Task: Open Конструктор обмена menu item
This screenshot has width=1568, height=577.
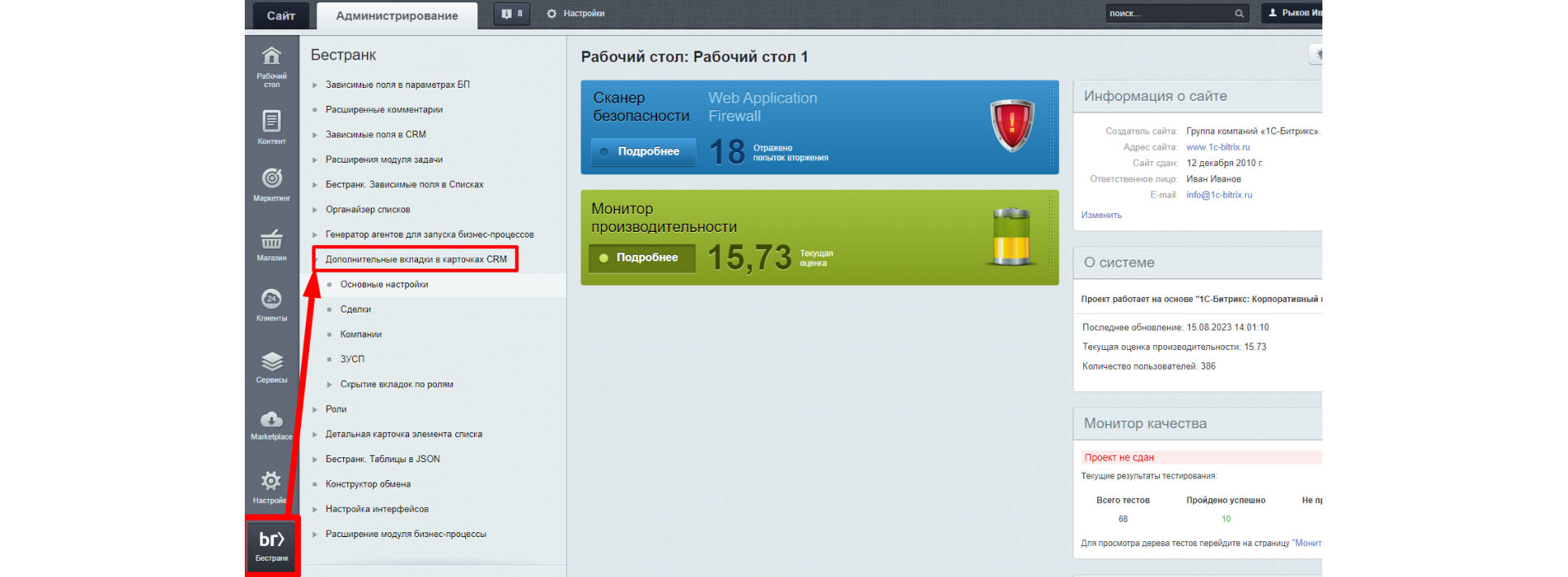Action: [x=368, y=484]
